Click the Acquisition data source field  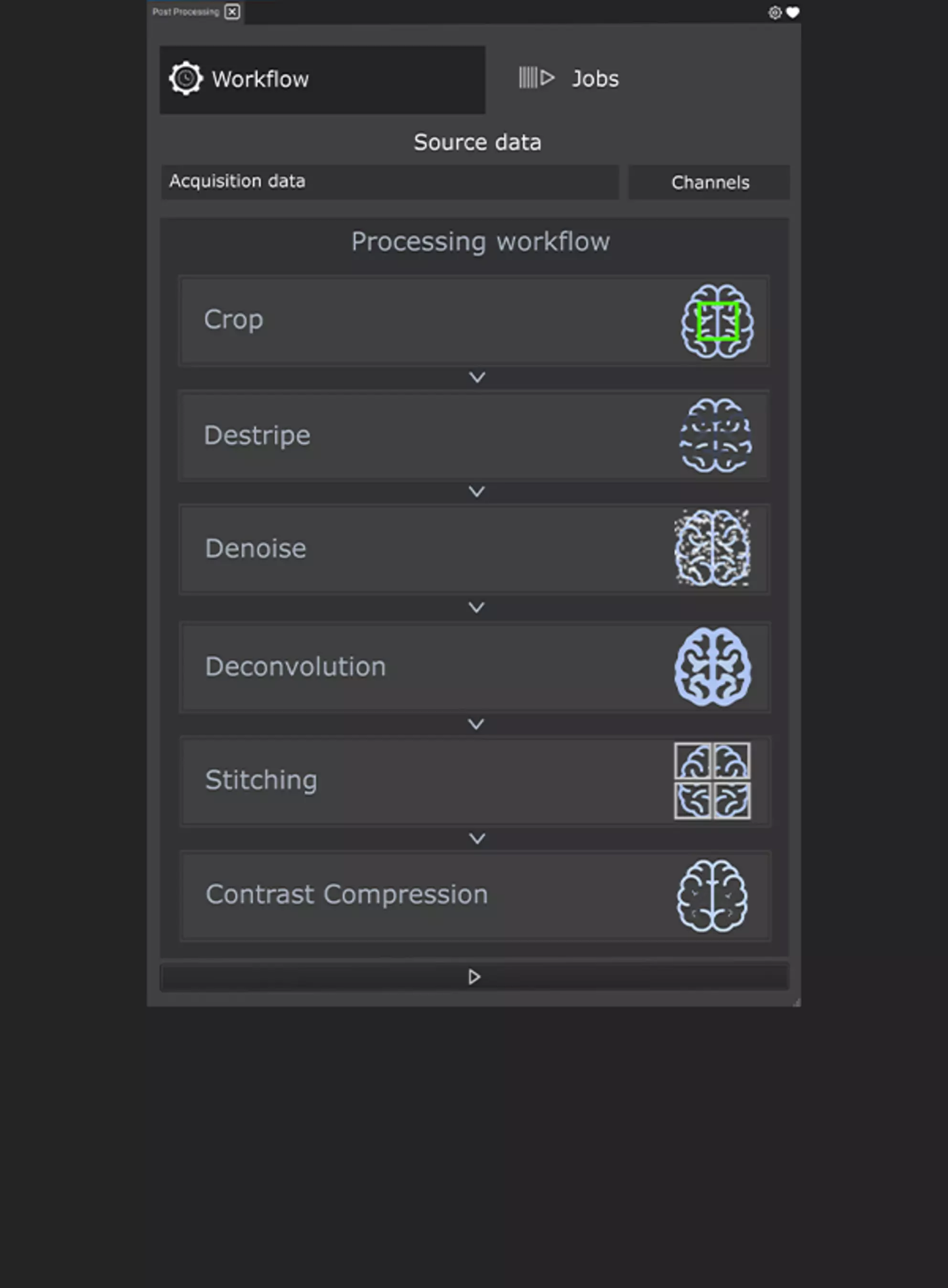[x=389, y=182]
